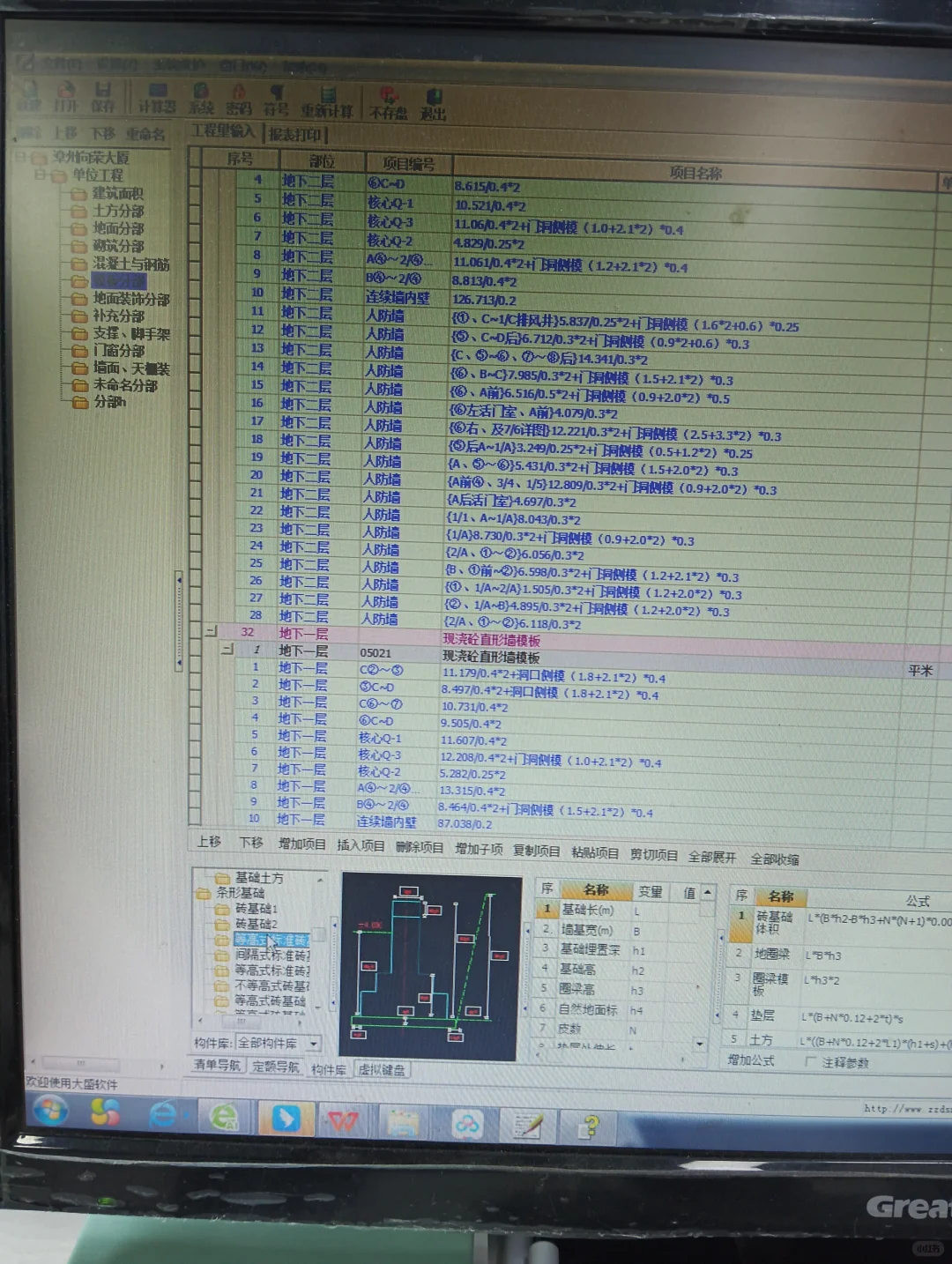
Task: Click the 不存盘 no-save toolbar icon
Action: [388, 102]
